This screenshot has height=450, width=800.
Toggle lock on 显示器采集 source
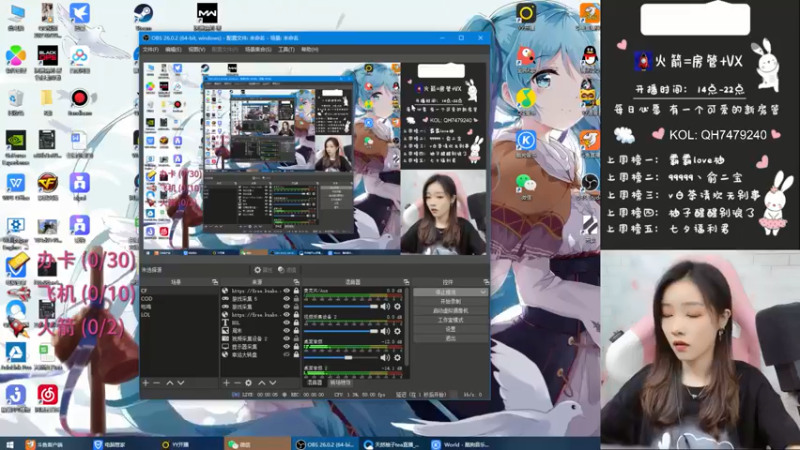tap(296, 346)
